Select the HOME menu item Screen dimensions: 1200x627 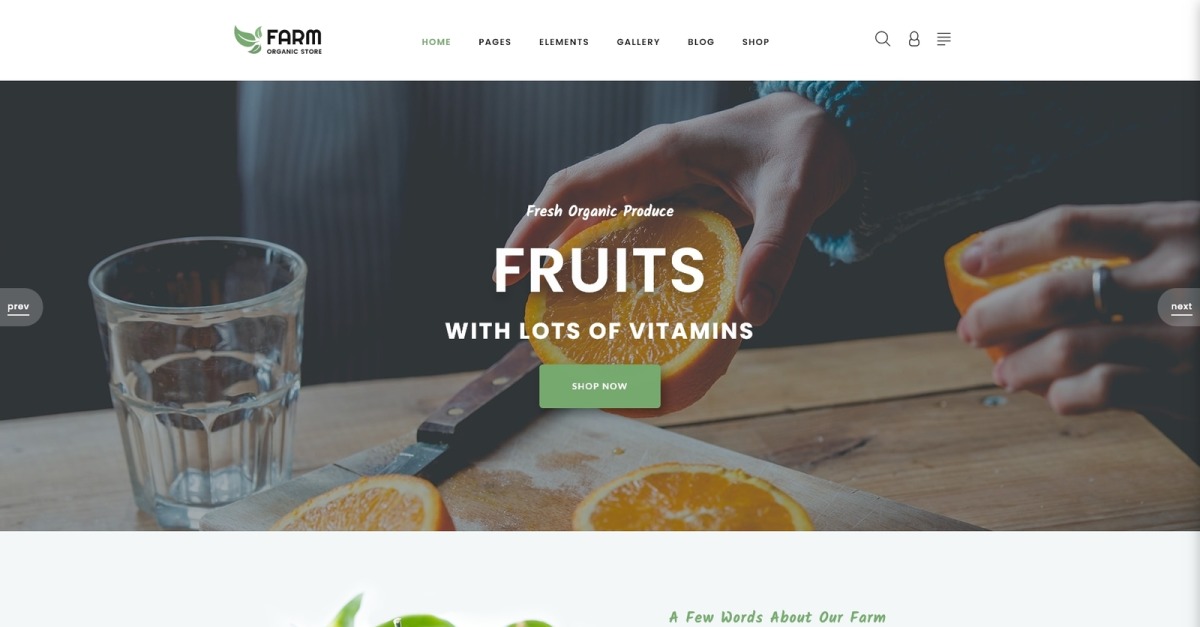[x=436, y=42]
